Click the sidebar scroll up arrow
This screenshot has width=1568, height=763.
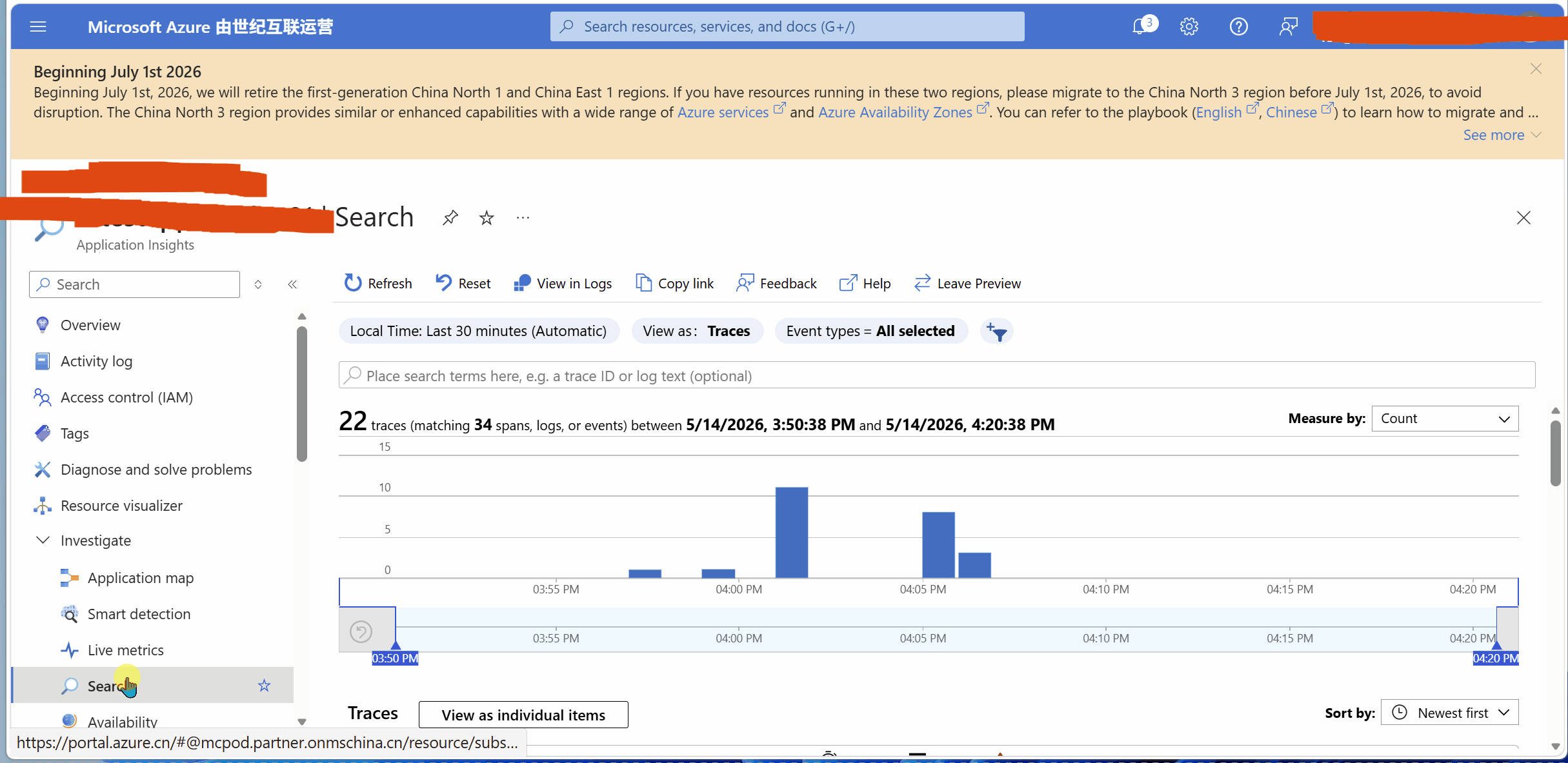coord(301,316)
